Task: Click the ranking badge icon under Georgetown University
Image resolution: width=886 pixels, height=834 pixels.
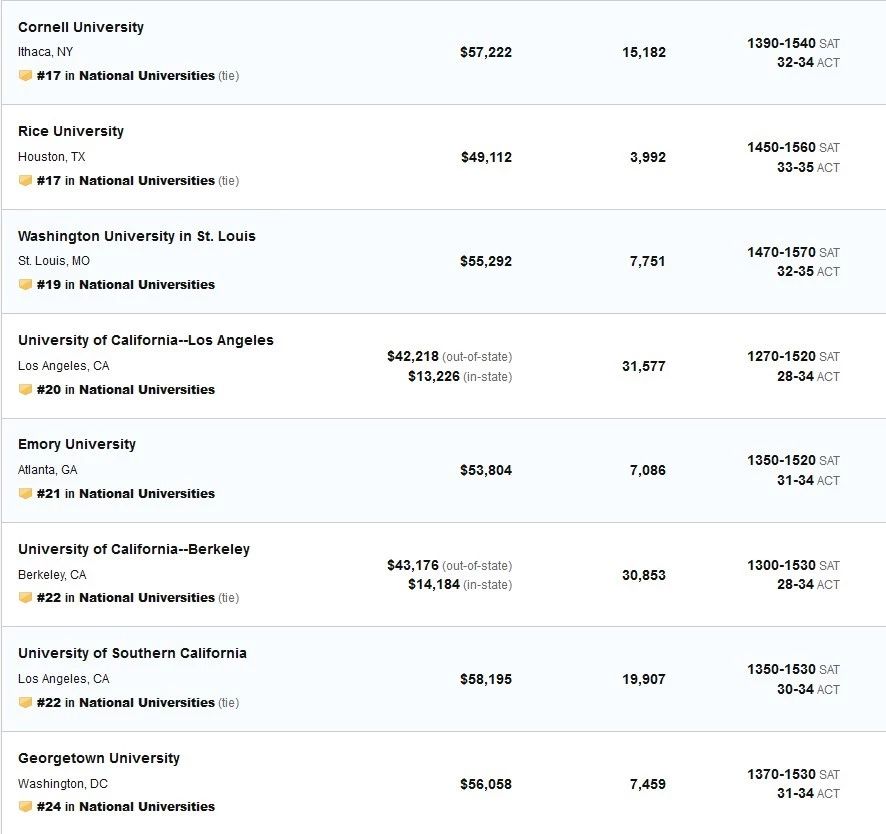Action: [x=25, y=807]
